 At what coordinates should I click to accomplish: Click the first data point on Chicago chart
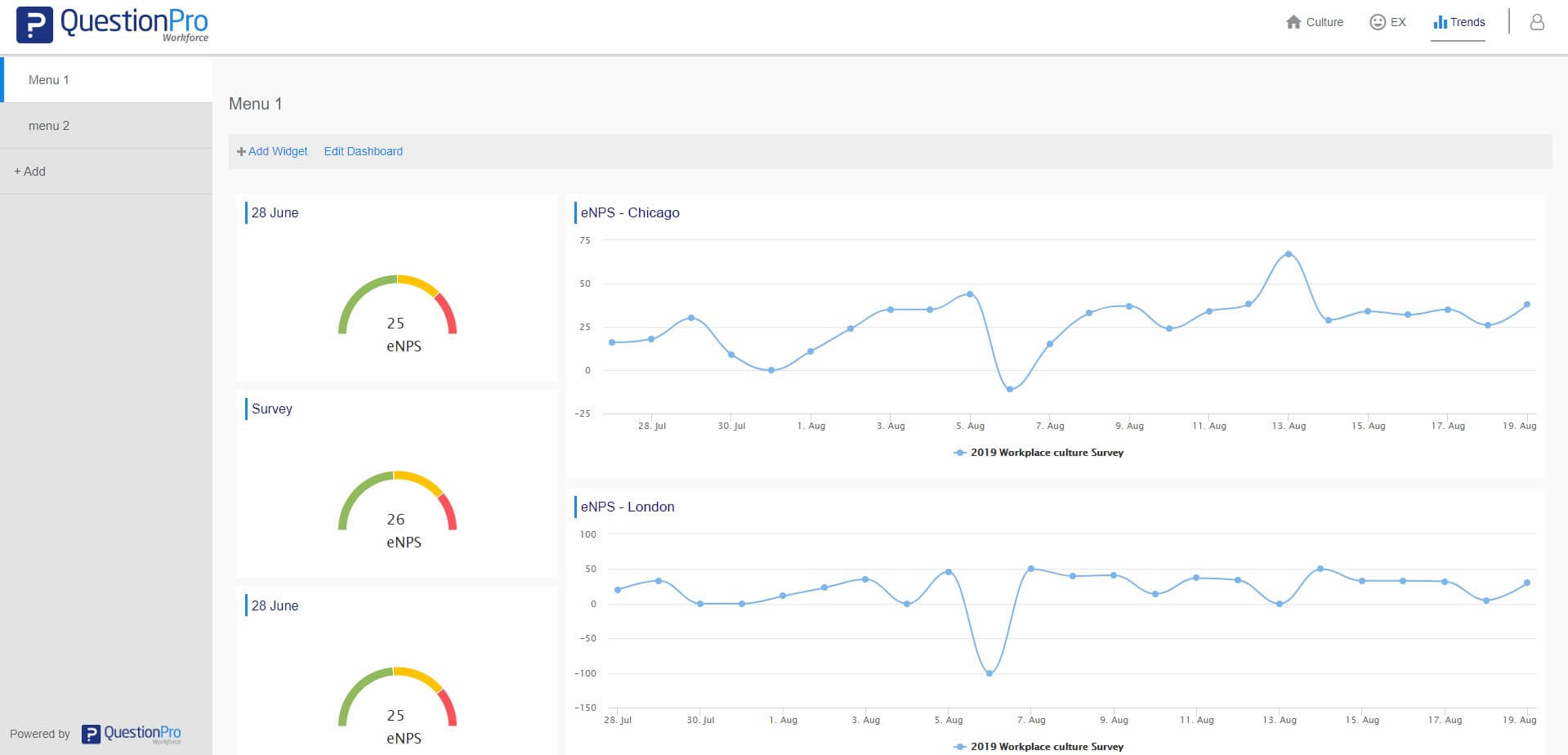pos(612,342)
